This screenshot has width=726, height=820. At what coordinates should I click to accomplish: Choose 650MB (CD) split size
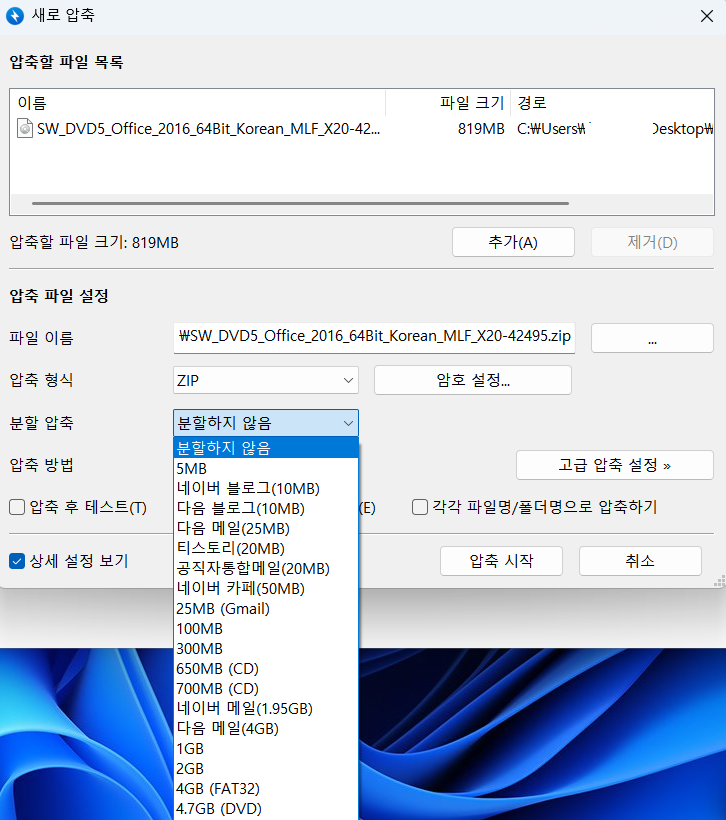[266, 669]
